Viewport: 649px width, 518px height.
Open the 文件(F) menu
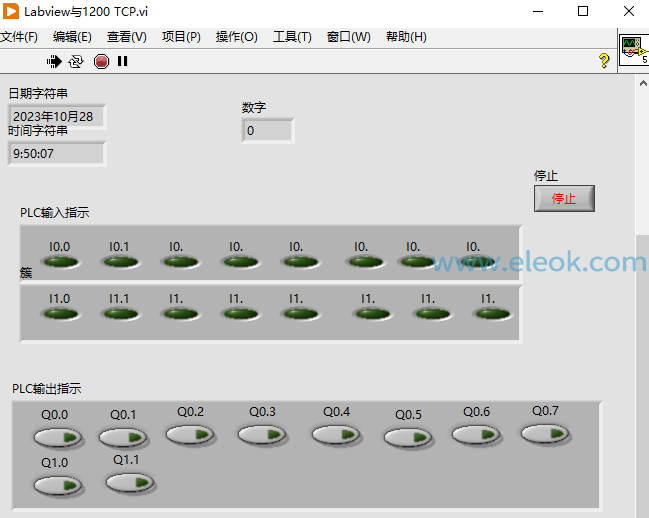19,37
